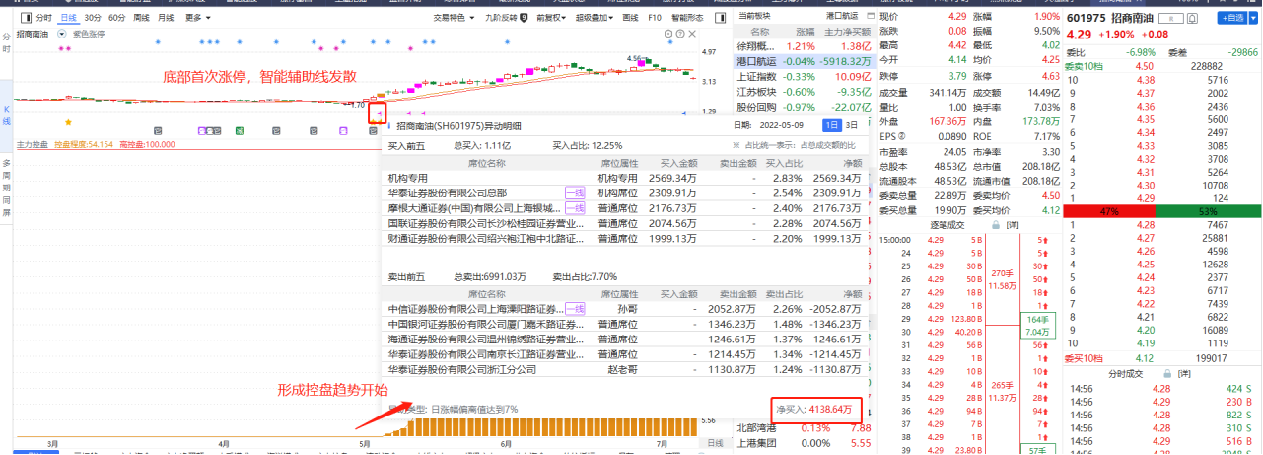Click 一线 tag on 华泰证券总部 row
Viewport: 1263px width, 455px height.
tap(575, 192)
